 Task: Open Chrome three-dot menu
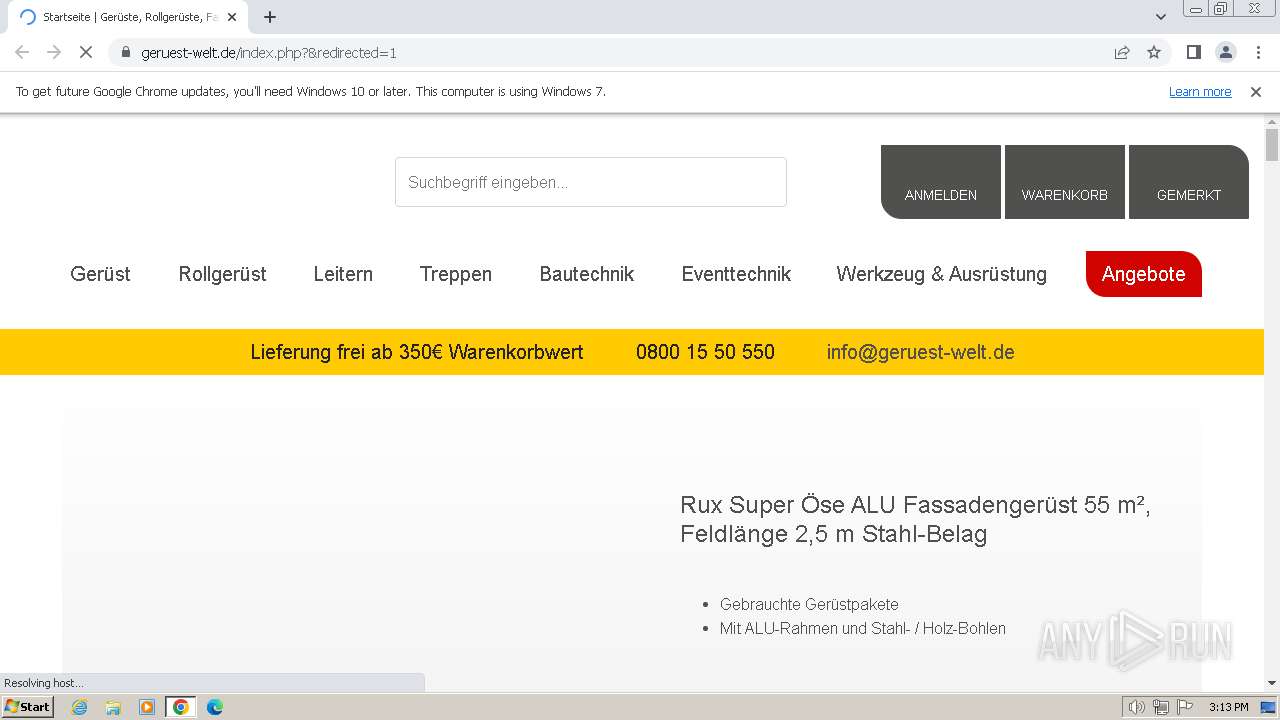[x=1258, y=53]
